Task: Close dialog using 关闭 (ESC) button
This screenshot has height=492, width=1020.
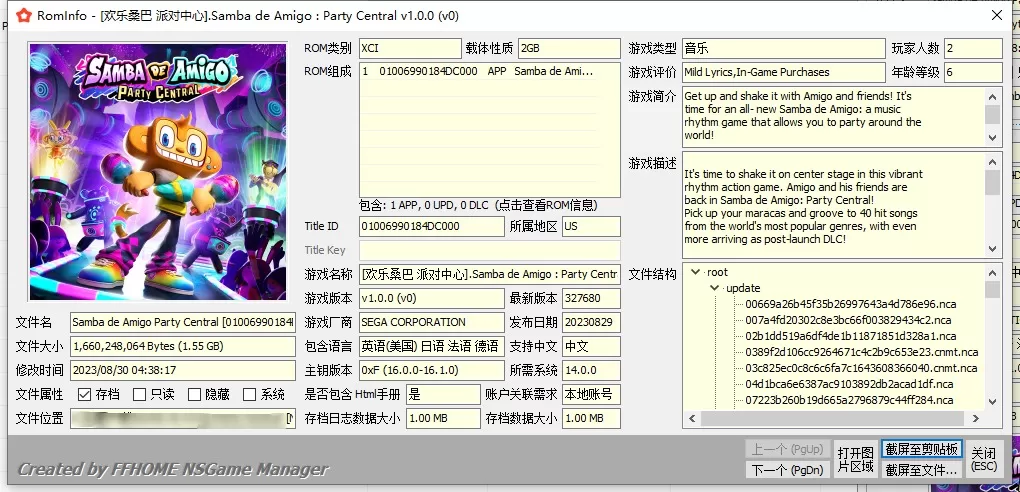Action: (984, 459)
